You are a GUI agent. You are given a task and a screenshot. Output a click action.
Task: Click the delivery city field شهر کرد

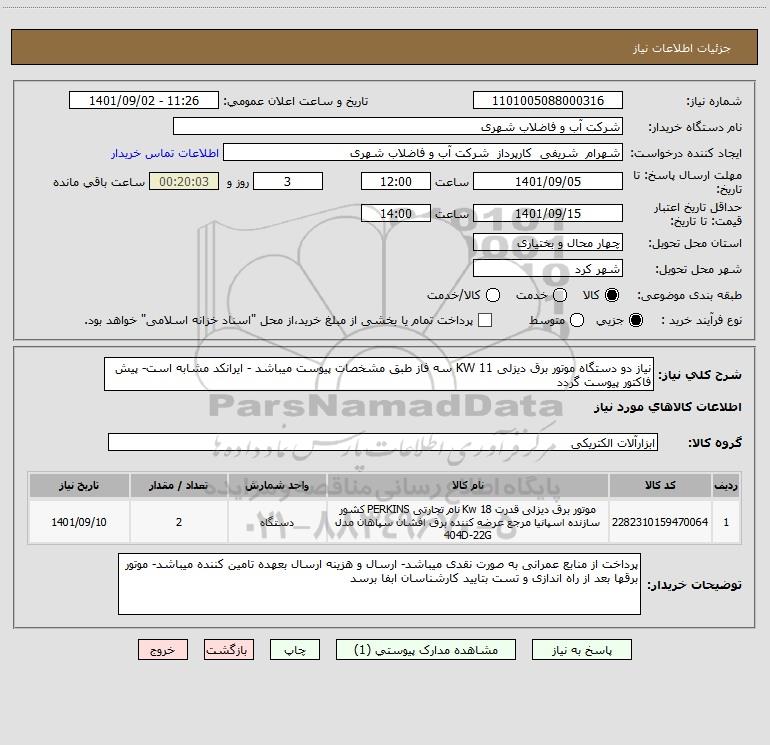pos(548,269)
